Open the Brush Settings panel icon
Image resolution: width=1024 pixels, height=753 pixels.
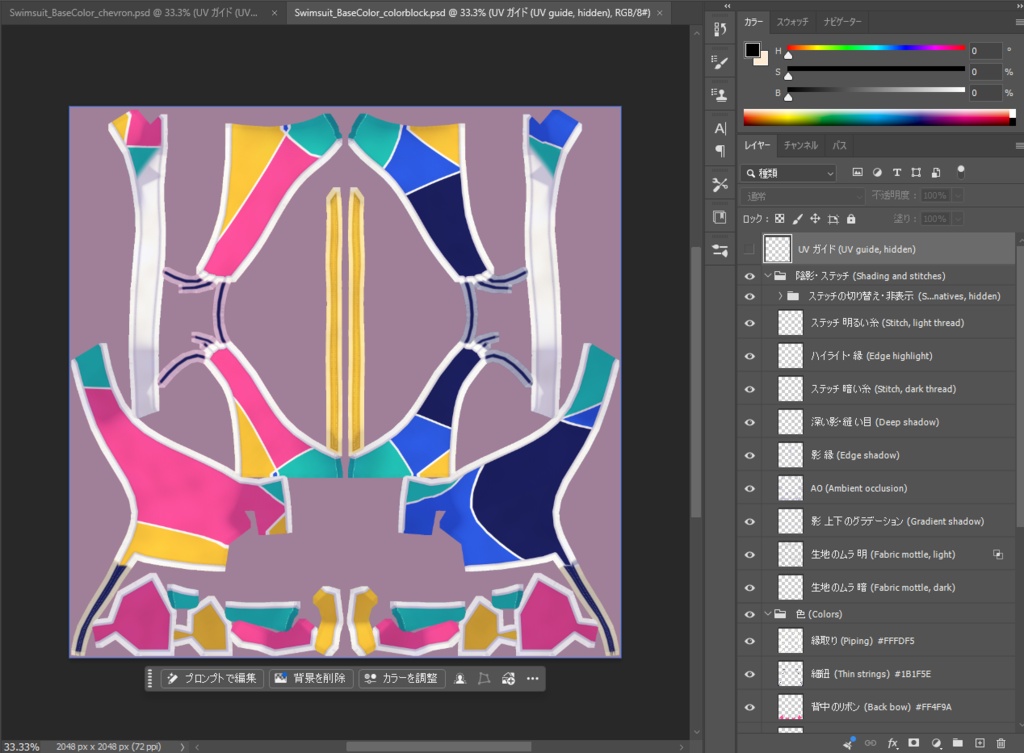click(720, 62)
